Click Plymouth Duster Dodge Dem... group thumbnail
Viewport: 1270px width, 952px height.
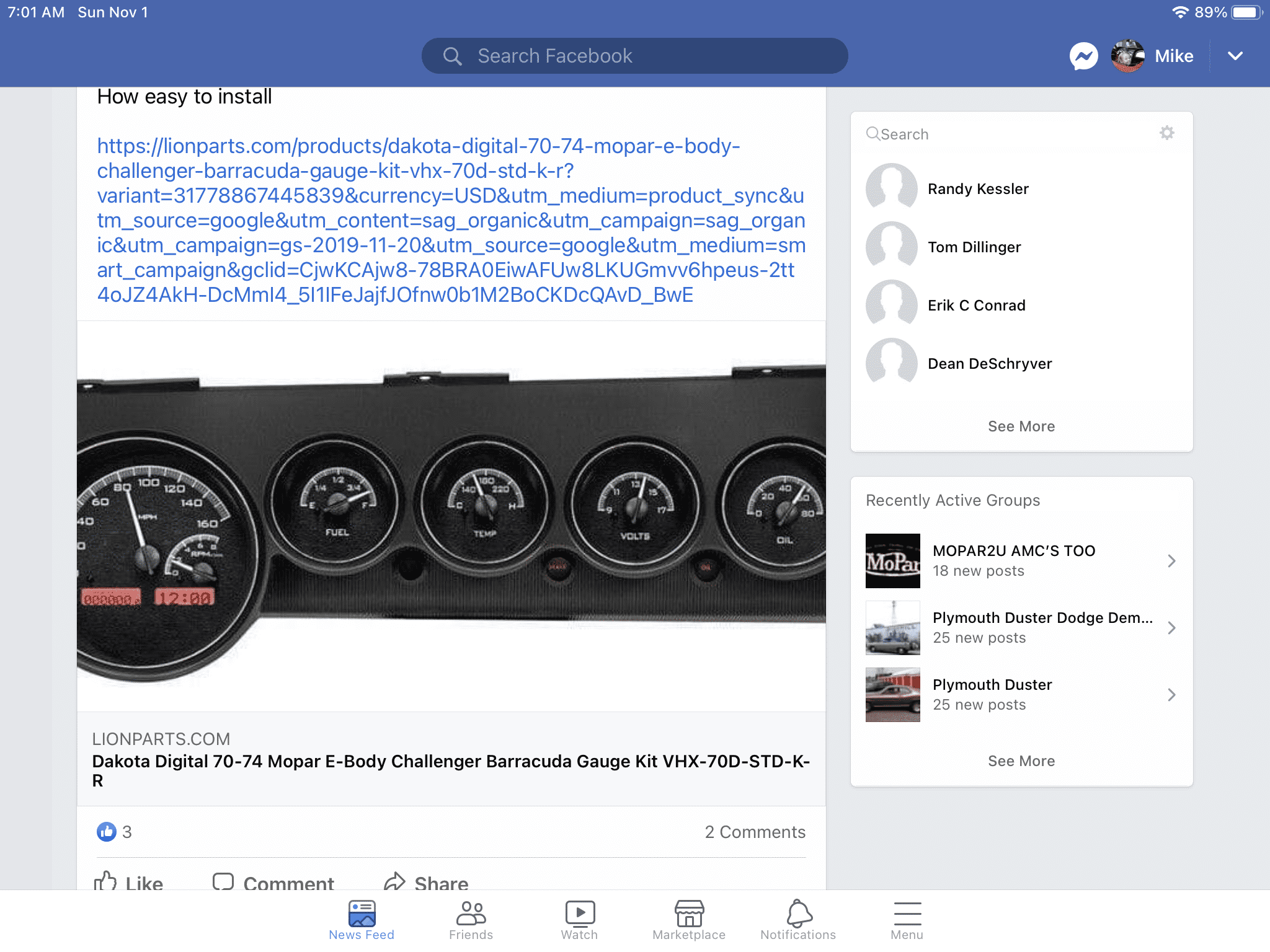pyautogui.click(x=893, y=628)
